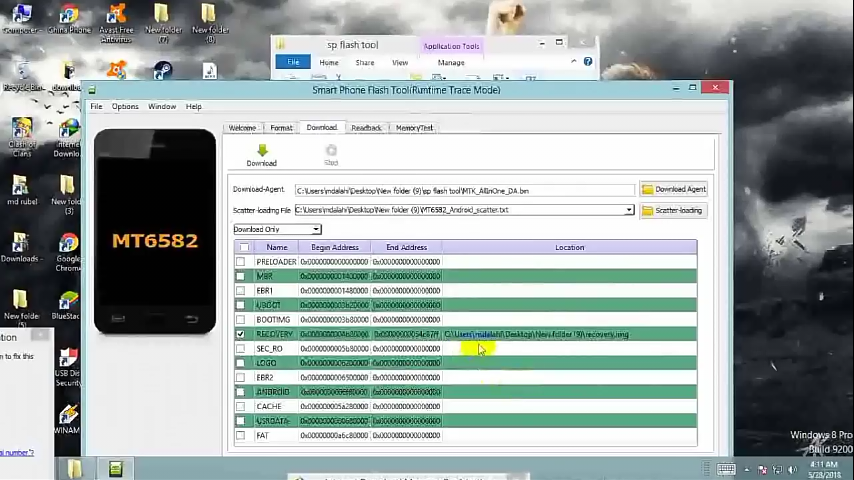Open File Explorer from the taskbar
Screen dimensions: 854x480
tap(75, 469)
